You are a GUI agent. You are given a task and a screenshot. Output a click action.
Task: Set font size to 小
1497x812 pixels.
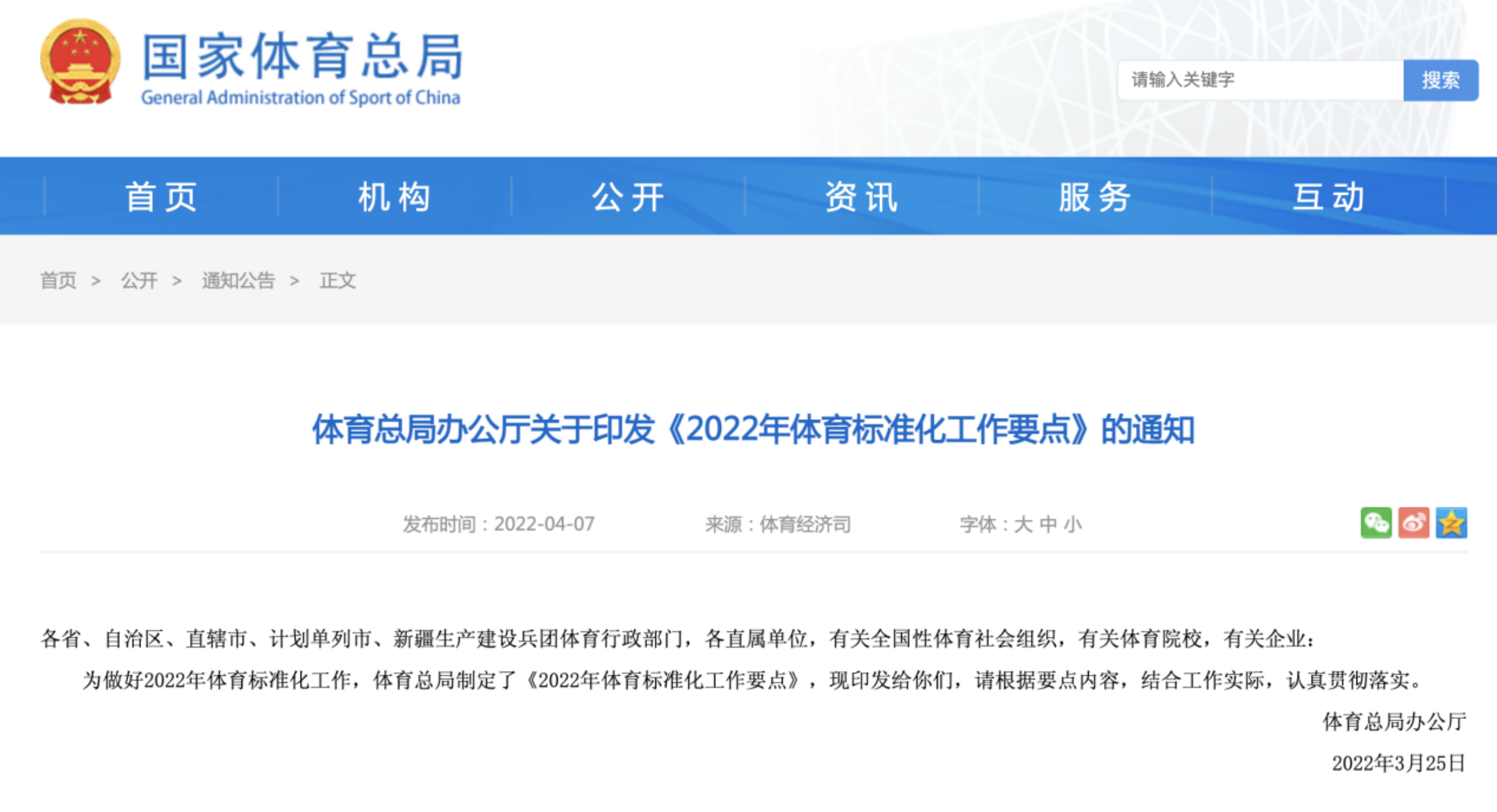1072,524
